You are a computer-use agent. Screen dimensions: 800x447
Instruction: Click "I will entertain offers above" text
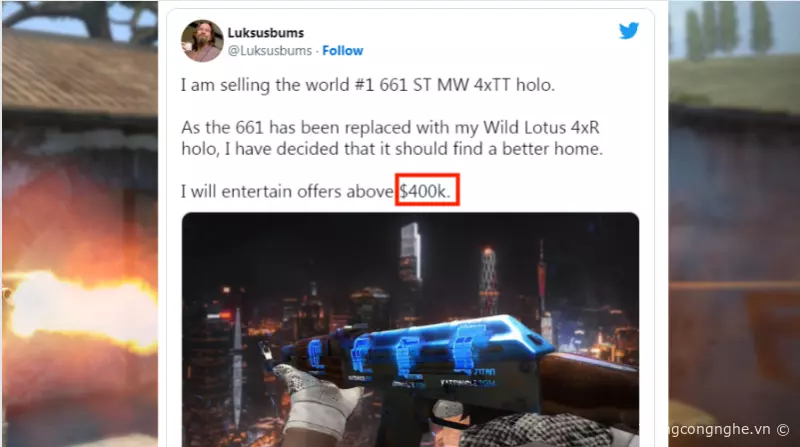point(287,191)
